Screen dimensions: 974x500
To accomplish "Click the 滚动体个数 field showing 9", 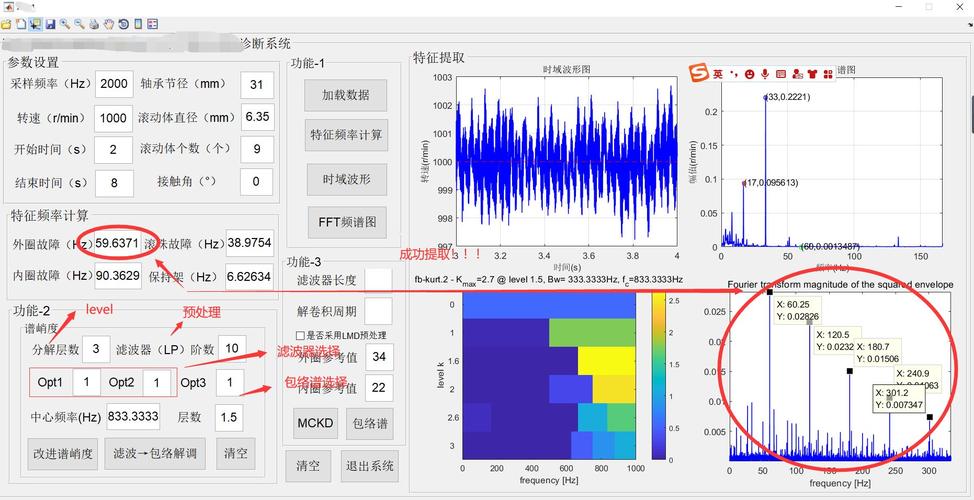I will 256,149.
